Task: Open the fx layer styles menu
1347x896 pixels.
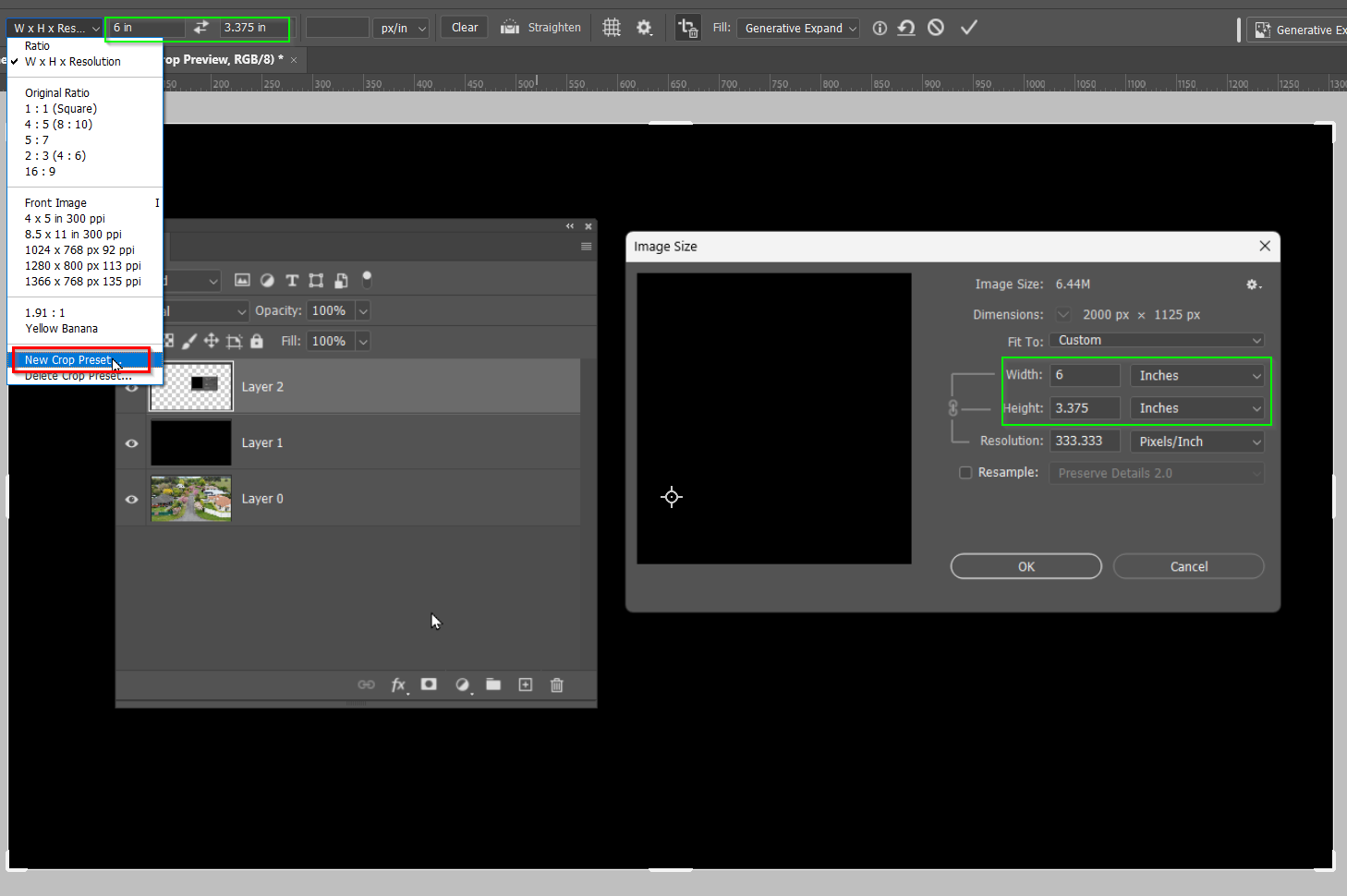Action: (398, 684)
